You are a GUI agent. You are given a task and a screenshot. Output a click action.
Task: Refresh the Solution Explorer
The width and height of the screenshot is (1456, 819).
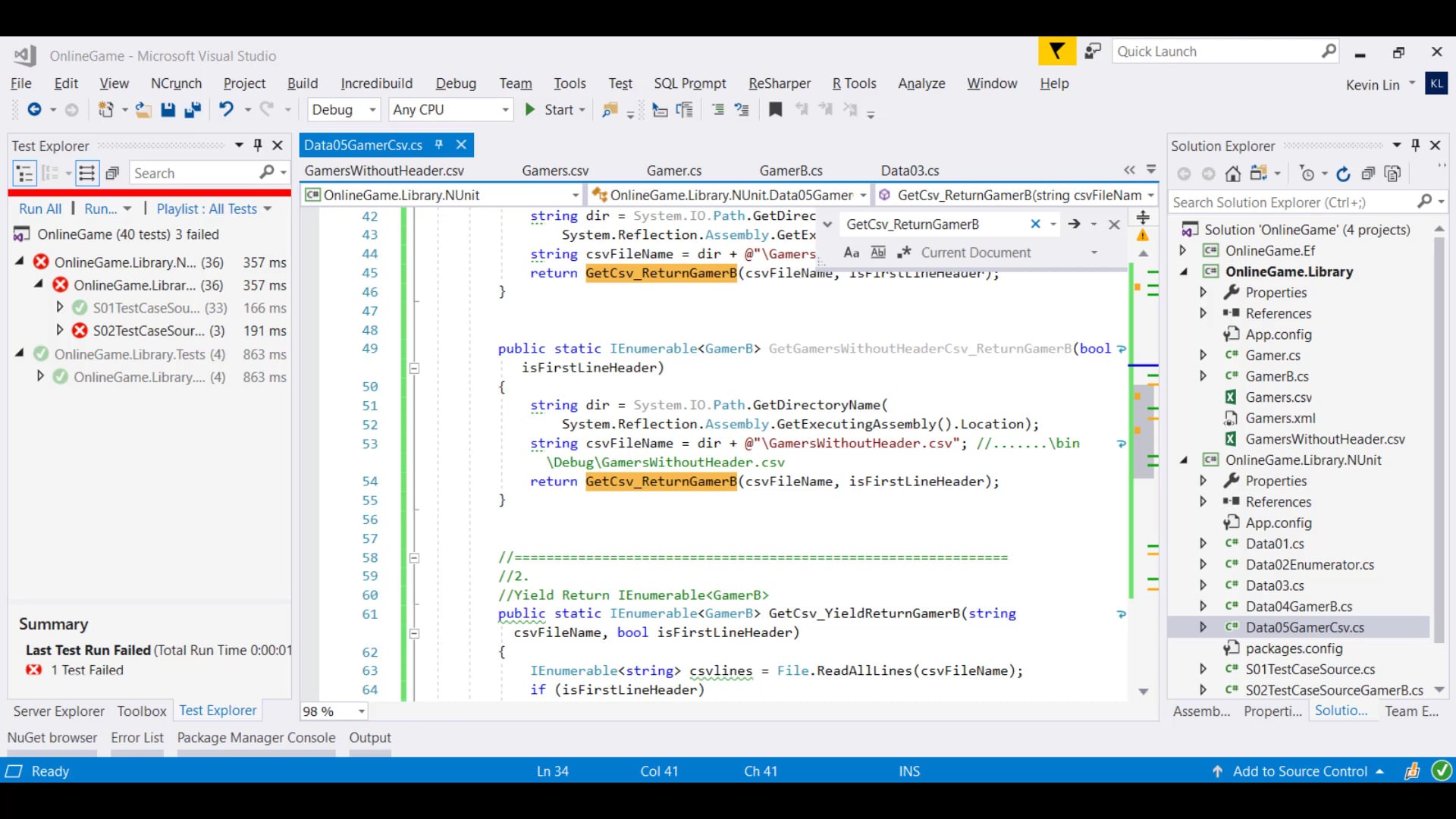[x=1343, y=173]
